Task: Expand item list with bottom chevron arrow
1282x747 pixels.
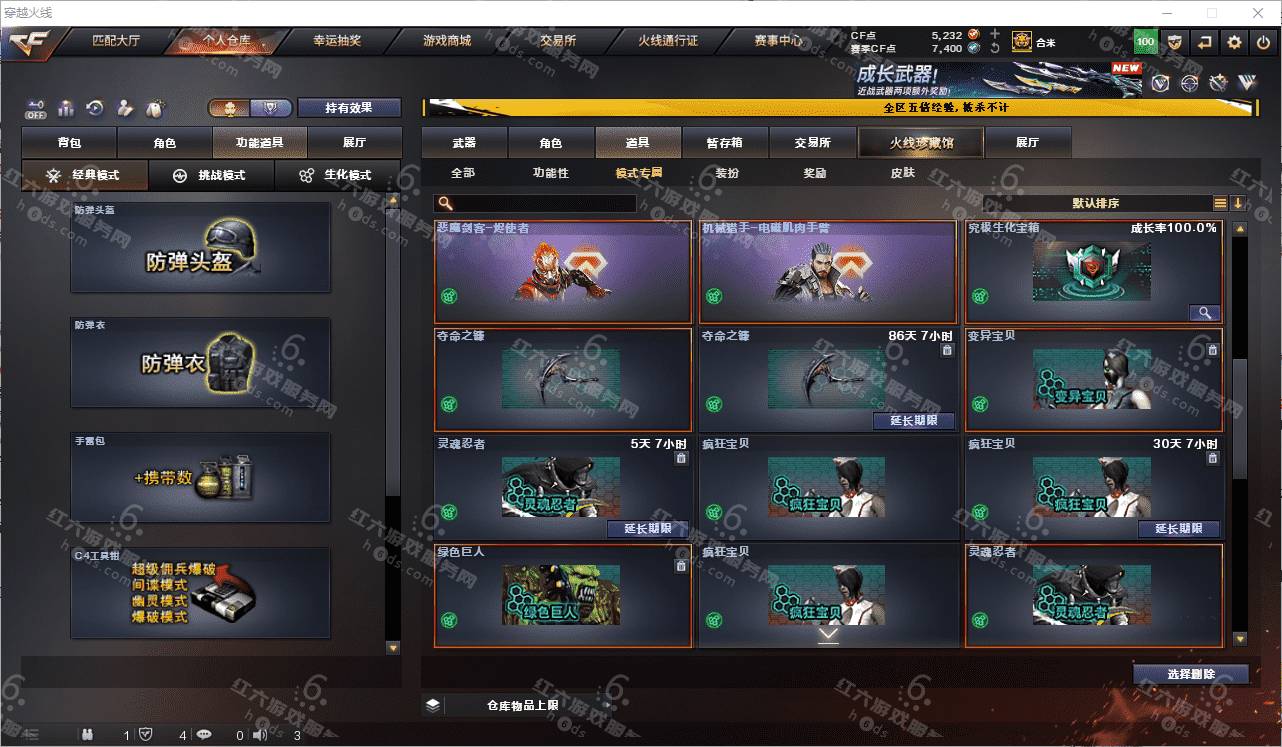Action: coord(828,634)
